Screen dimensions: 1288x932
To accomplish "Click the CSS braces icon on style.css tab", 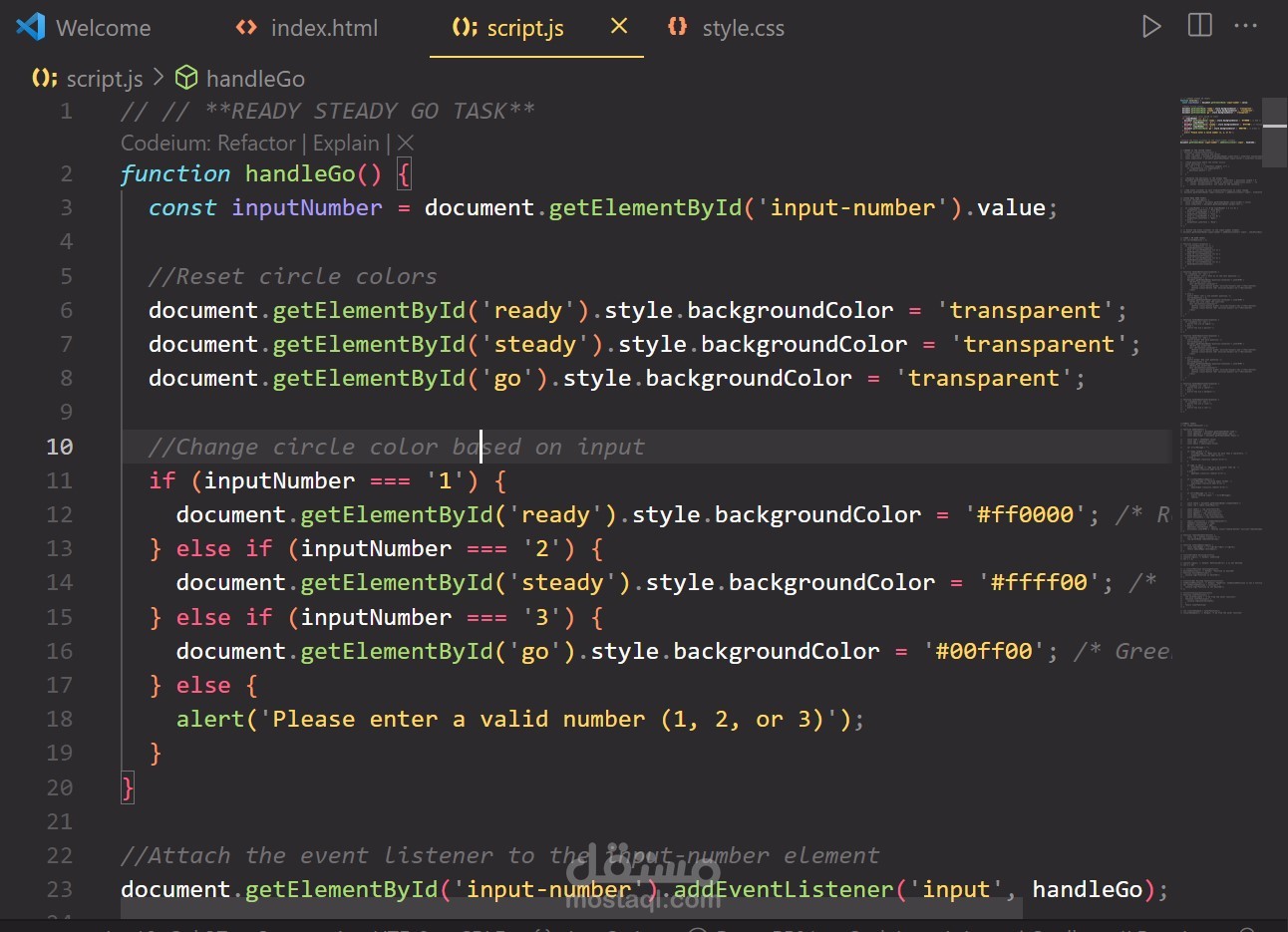I will (x=678, y=27).
